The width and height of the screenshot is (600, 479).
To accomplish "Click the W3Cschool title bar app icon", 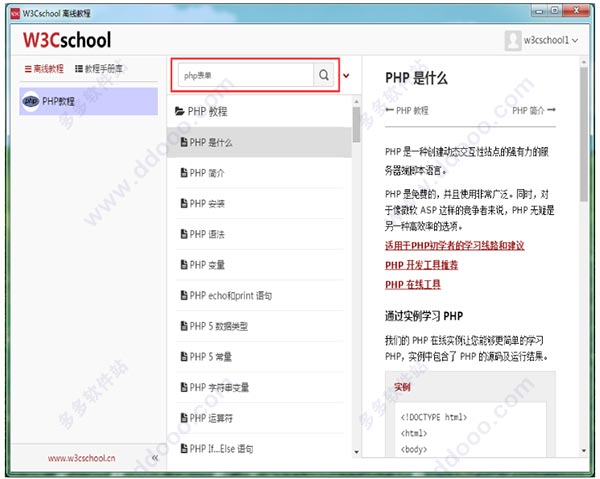I will [x=15, y=14].
